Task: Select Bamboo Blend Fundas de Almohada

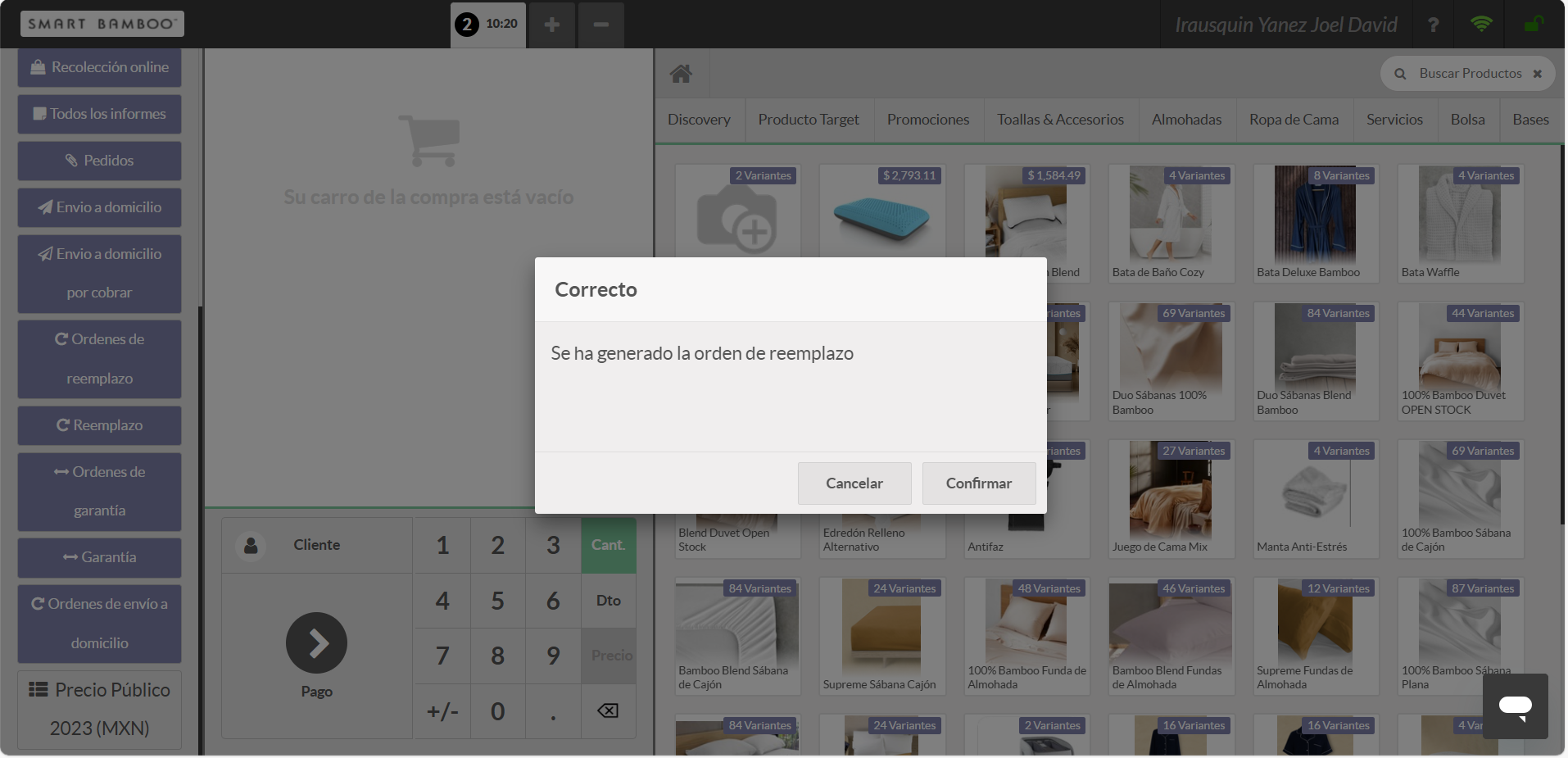Action: (1171, 637)
